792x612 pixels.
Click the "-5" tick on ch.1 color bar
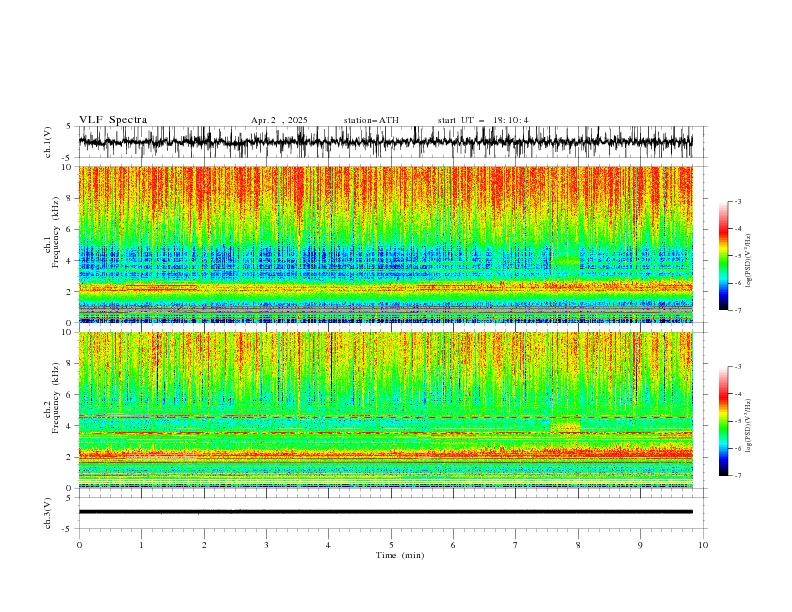click(x=737, y=256)
